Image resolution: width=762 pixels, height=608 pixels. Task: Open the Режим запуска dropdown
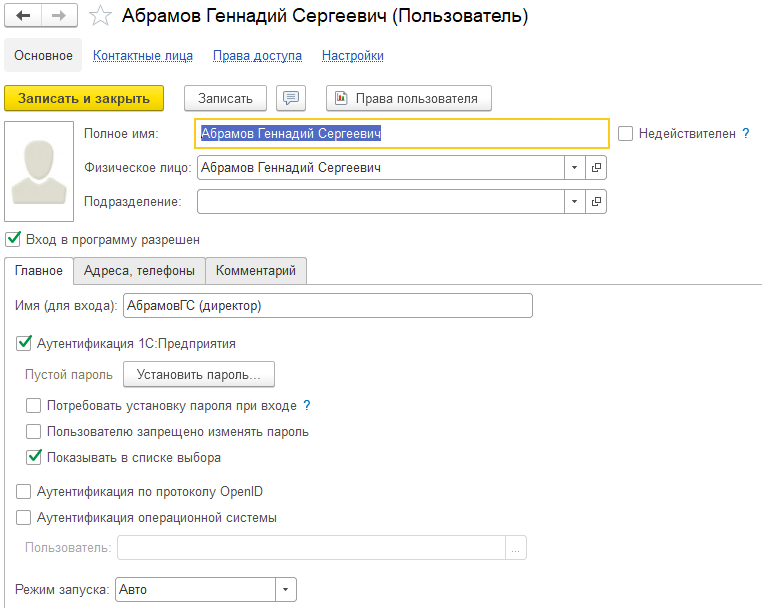(x=285, y=590)
